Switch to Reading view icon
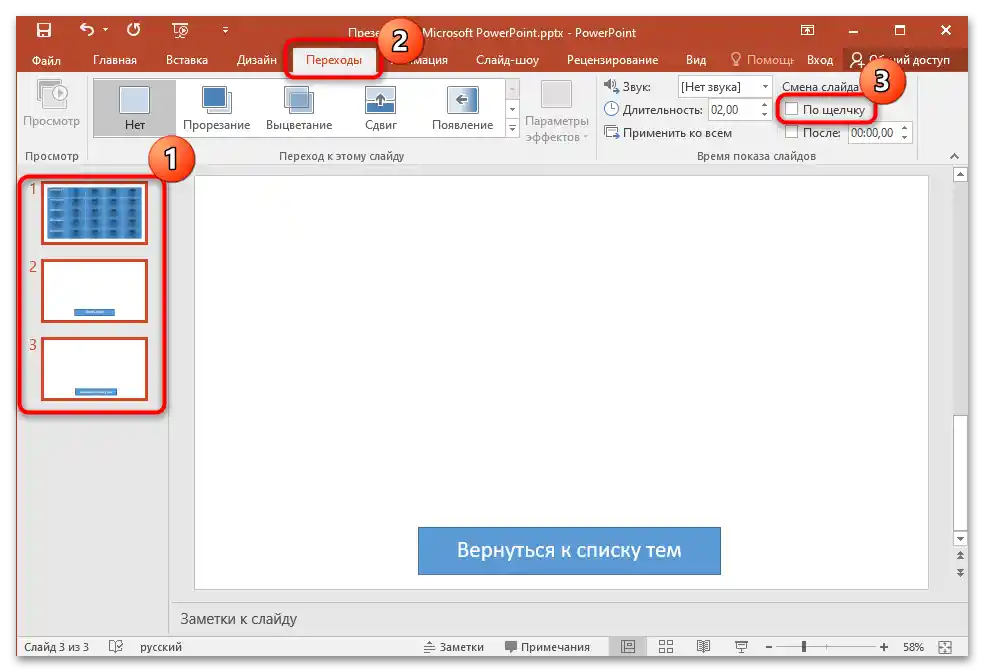984x672 pixels. click(703, 647)
